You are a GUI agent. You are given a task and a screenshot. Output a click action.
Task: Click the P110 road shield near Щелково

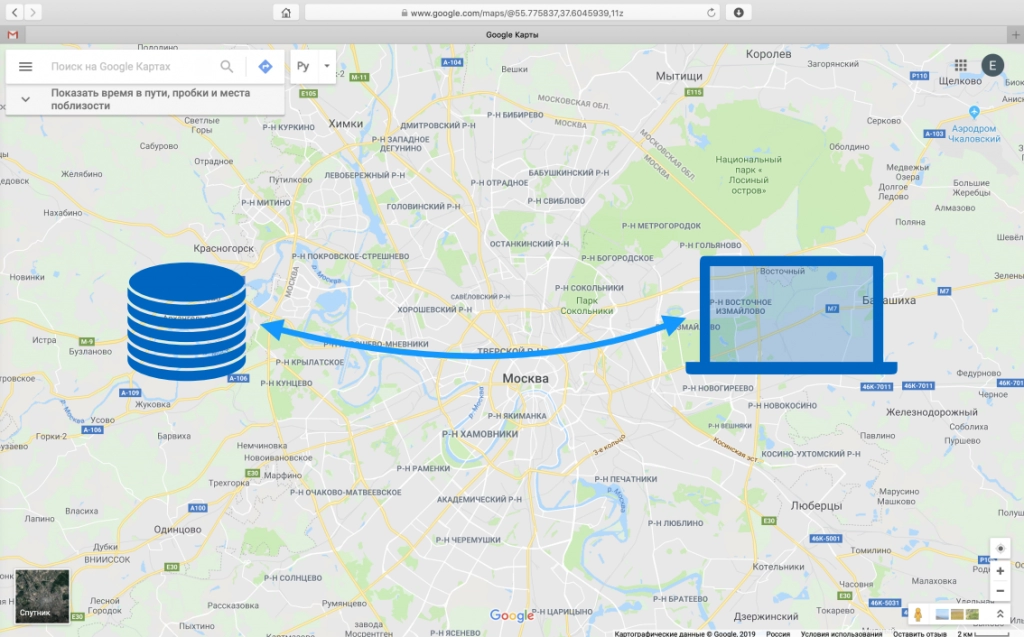click(x=920, y=76)
